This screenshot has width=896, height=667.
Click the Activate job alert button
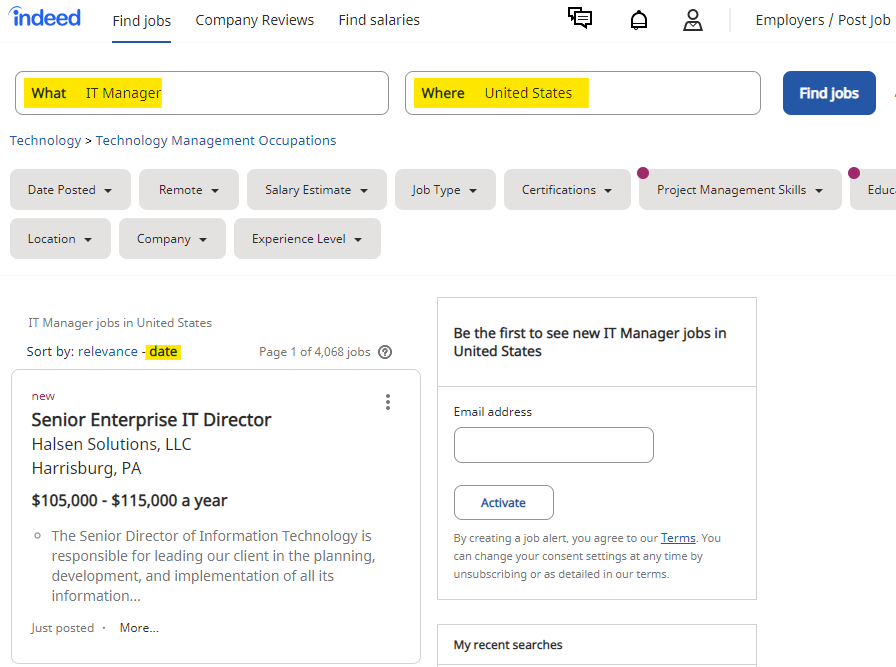click(503, 503)
